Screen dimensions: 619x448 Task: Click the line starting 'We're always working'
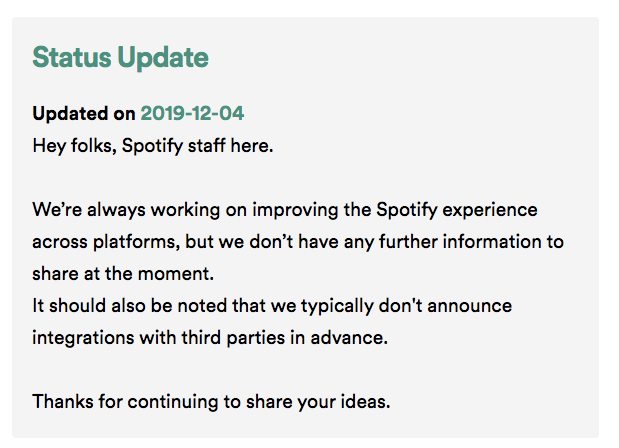285,210
